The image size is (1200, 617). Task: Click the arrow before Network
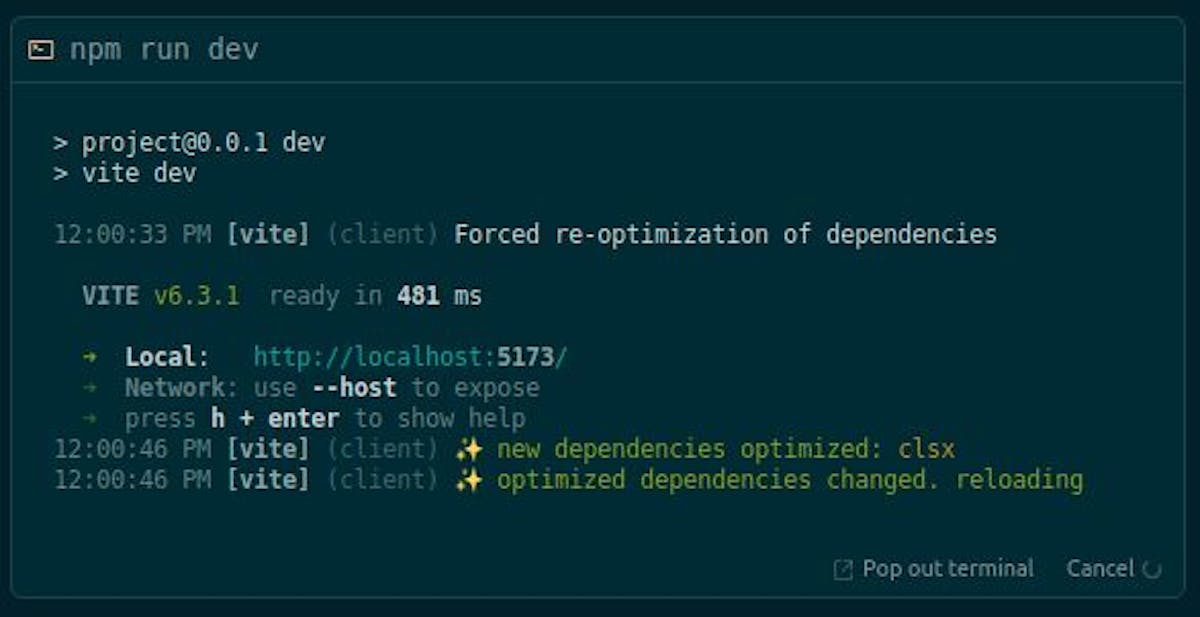(x=92, y=387)
